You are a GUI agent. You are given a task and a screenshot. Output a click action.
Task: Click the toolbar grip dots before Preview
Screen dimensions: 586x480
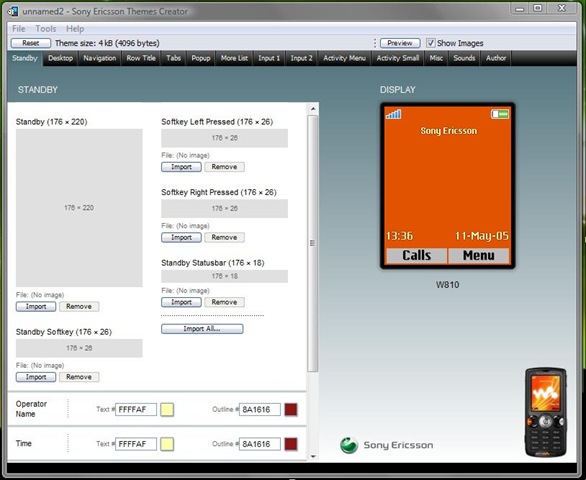[374, 43]
